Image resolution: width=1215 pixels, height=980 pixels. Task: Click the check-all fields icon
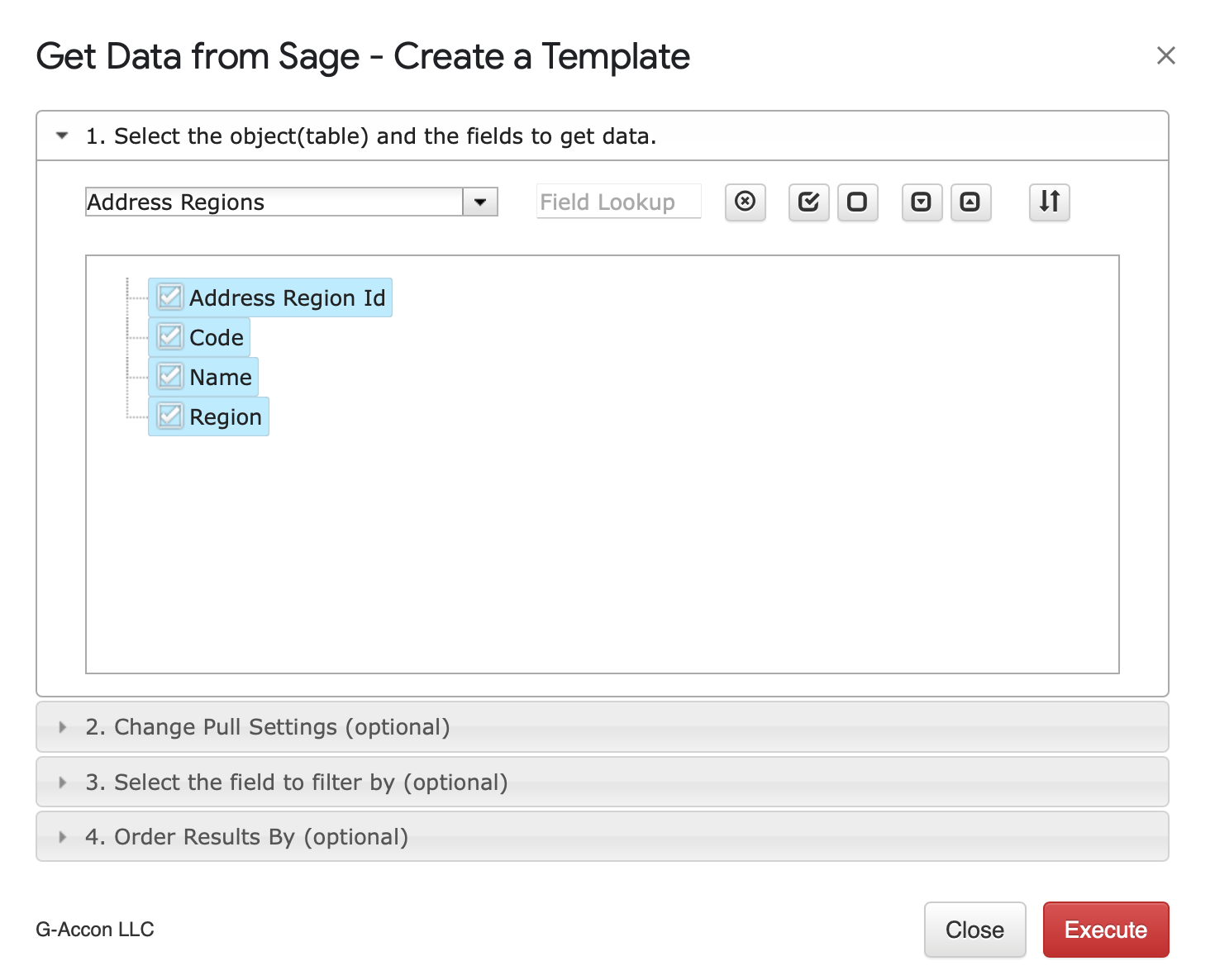click(x=809, y=202)
